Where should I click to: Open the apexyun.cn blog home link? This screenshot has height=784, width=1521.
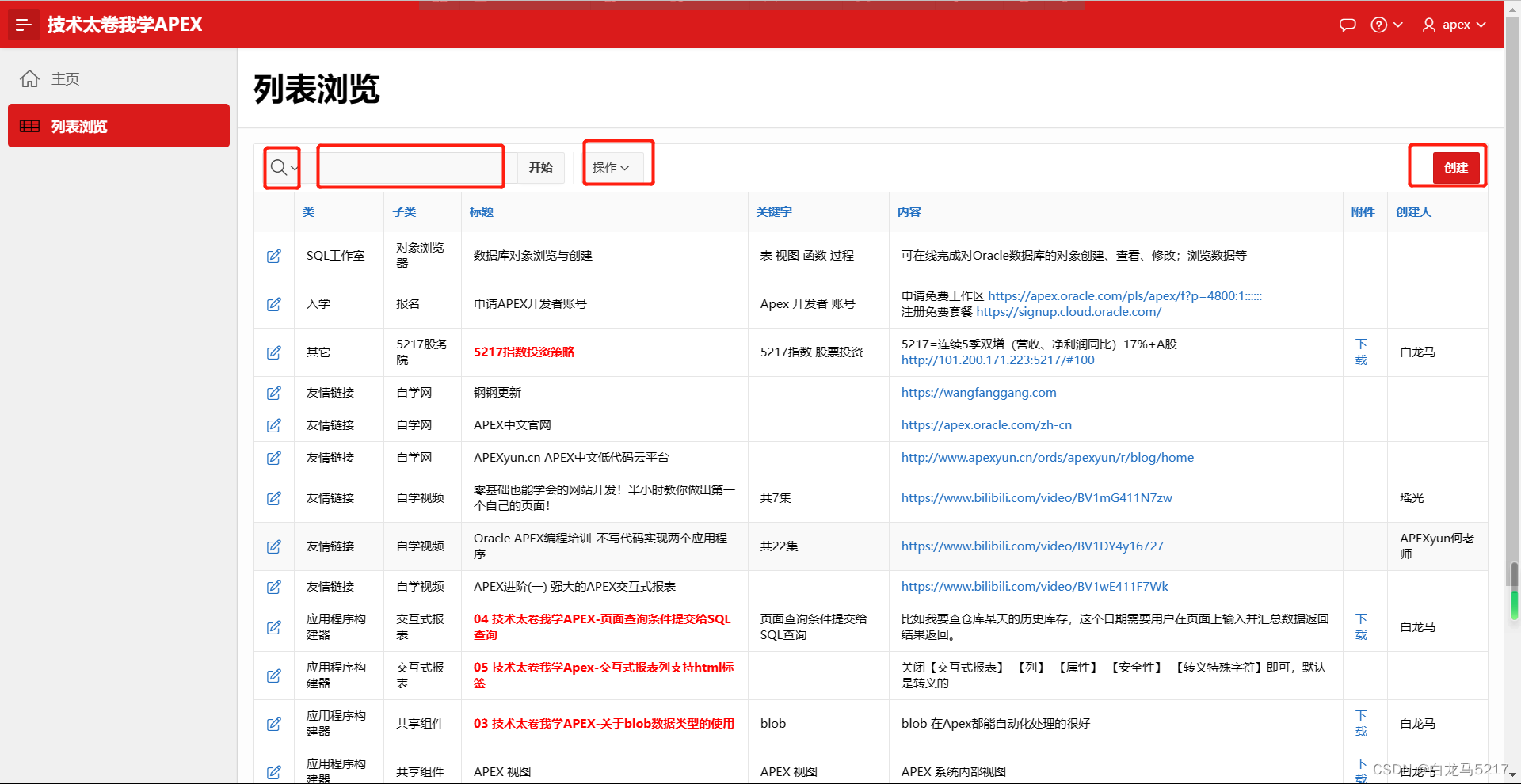tap(1047, 458)
